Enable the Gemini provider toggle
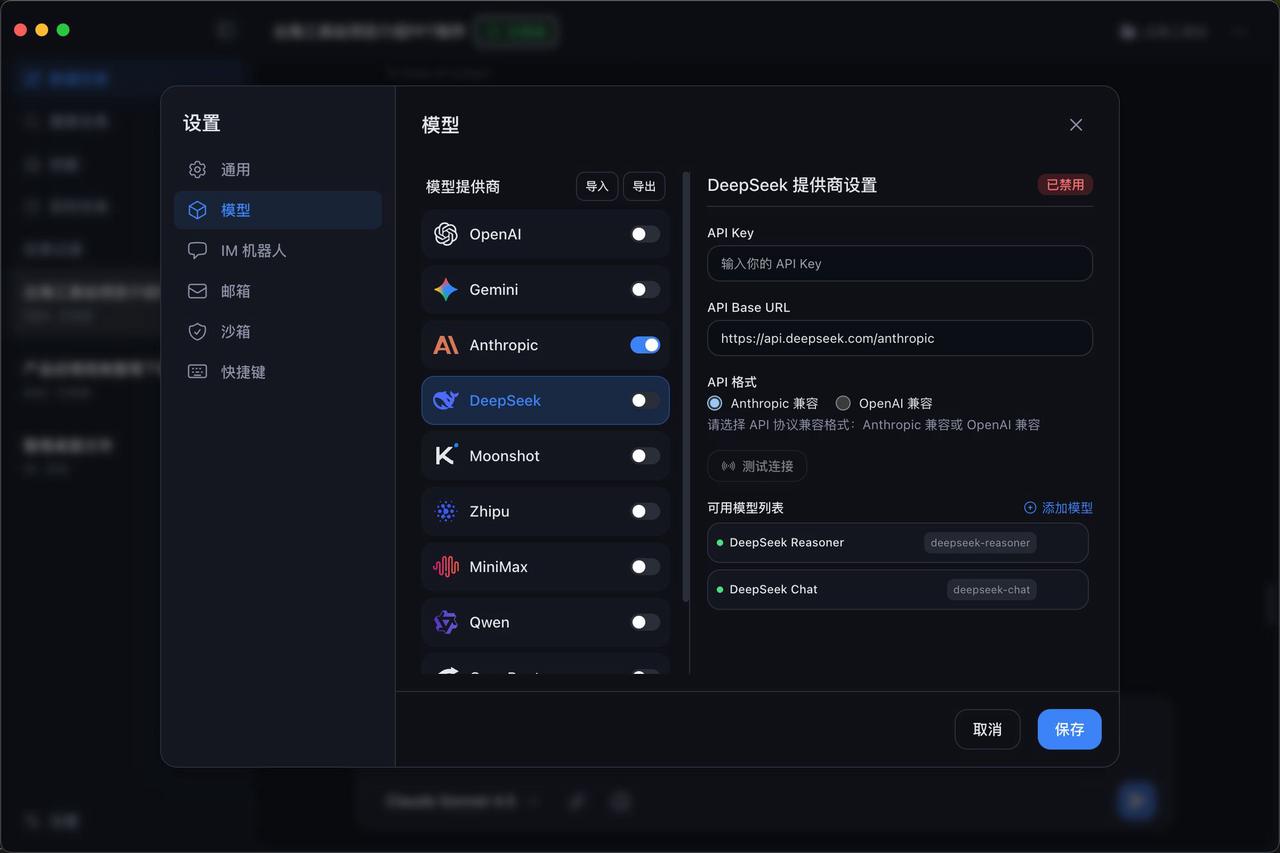 pos(645,290)
